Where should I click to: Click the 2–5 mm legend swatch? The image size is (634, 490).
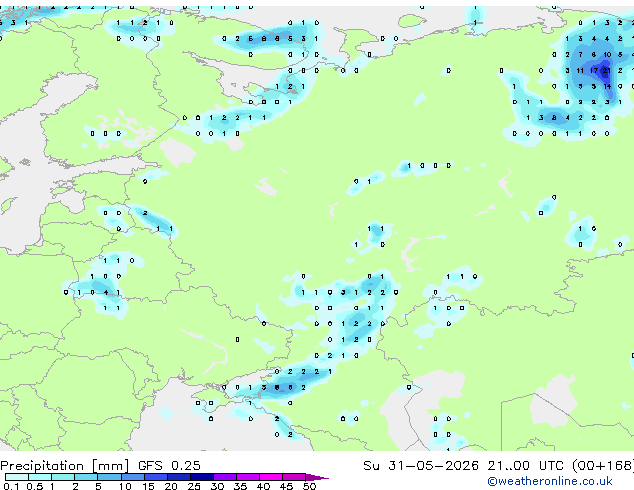86,477
